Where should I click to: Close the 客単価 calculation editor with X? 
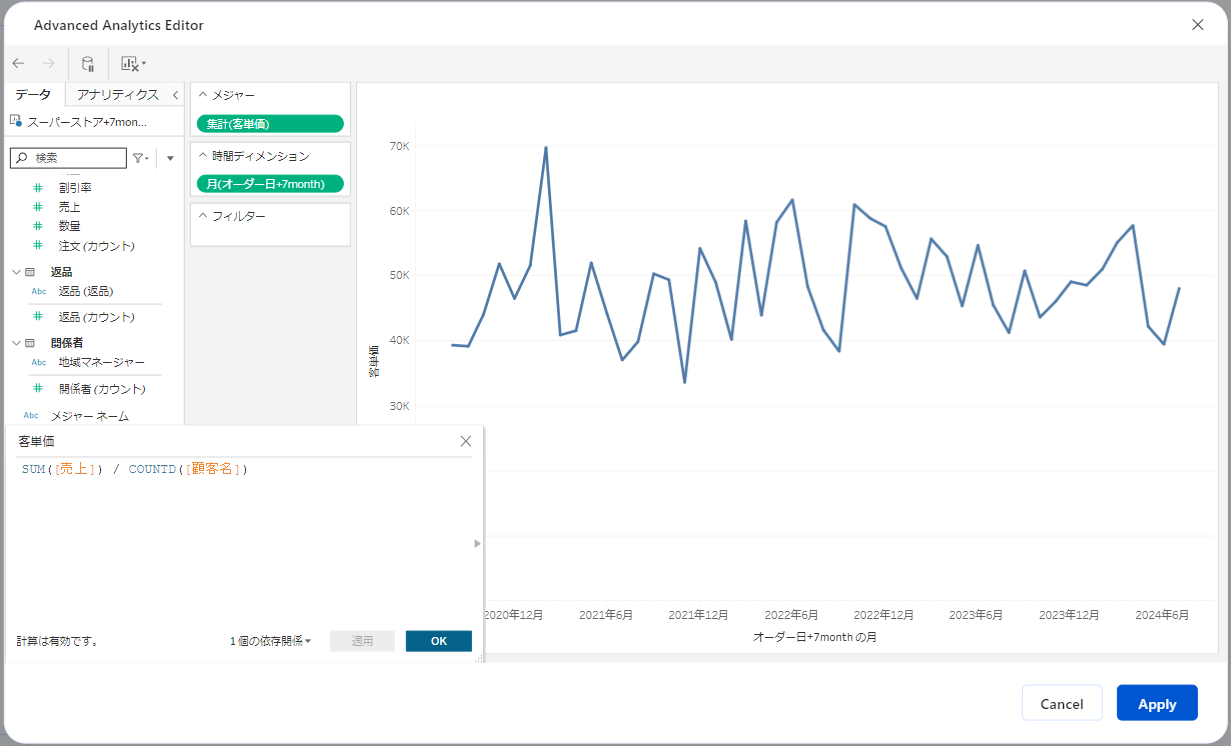click(465, 441)
